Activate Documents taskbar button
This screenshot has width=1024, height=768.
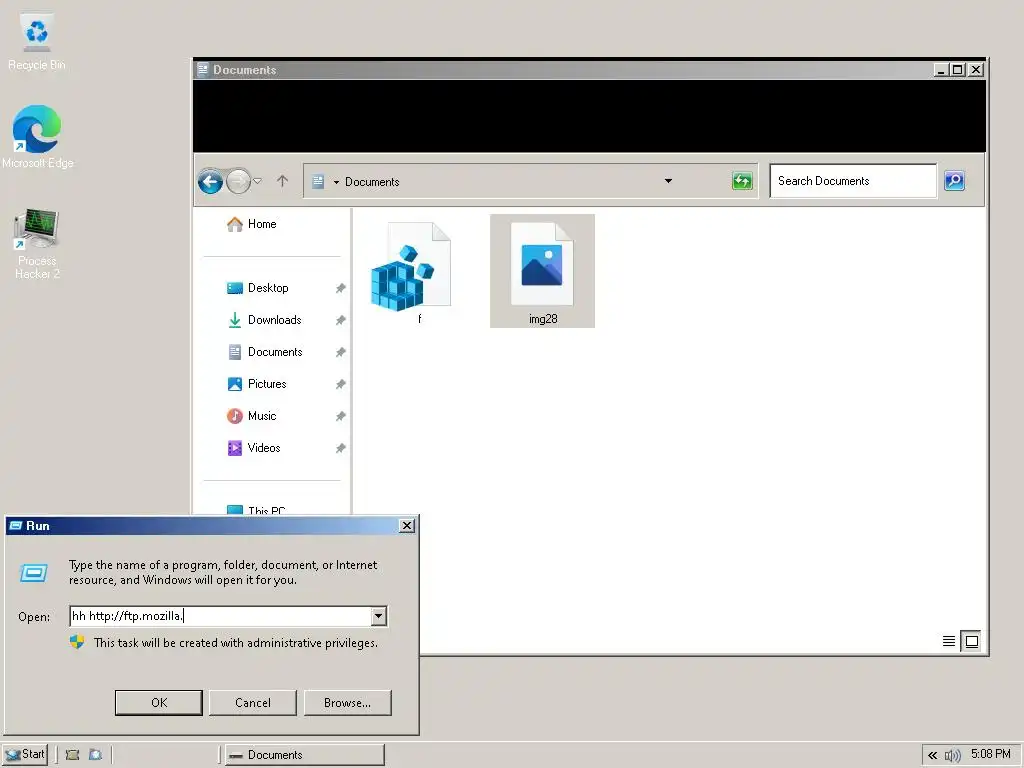pos(304,755)
